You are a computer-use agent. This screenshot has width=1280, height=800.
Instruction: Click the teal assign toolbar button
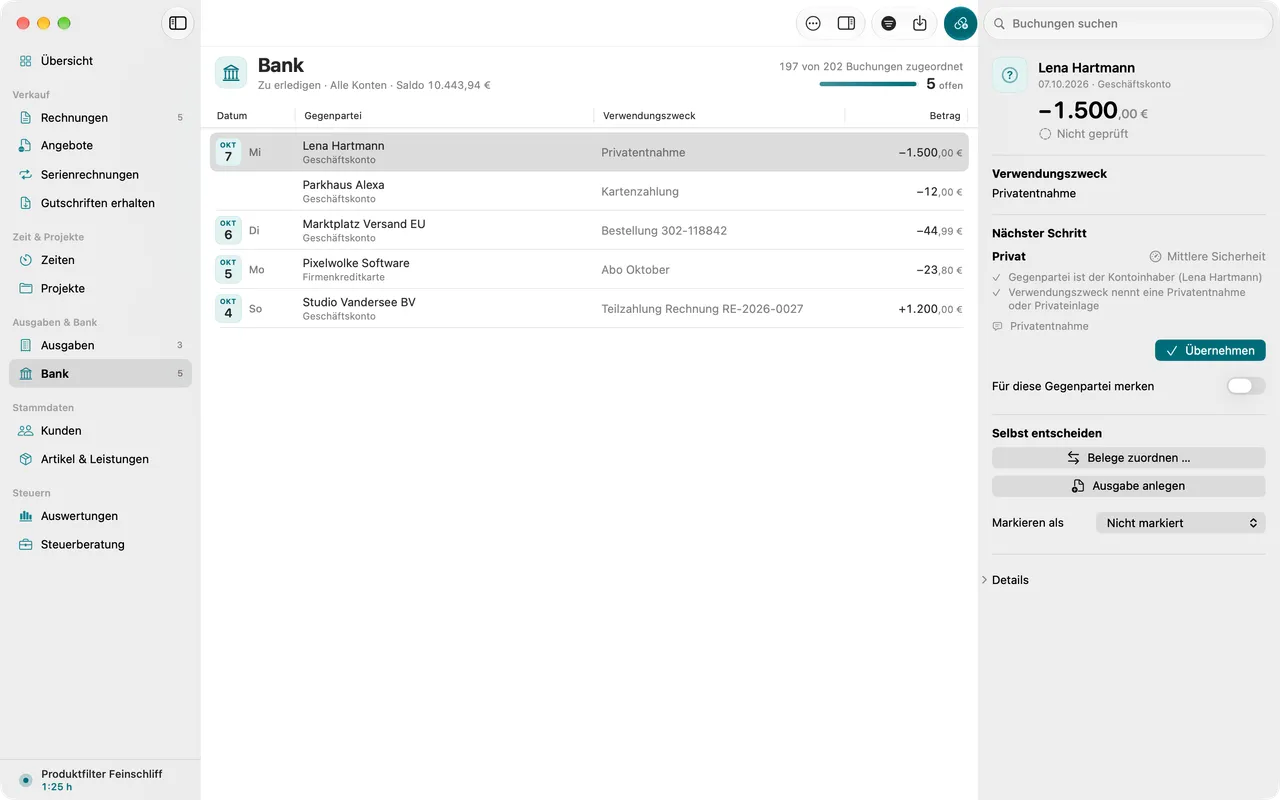point(960,23)
